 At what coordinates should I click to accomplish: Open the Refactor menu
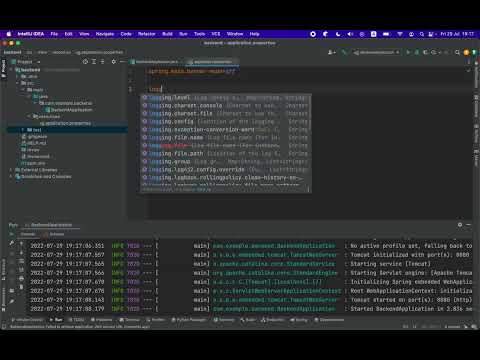click(147, 34)
